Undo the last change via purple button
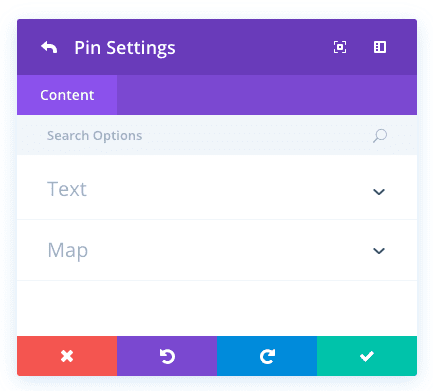The width and height of the screenshot is (433, 391). (167, 356)
